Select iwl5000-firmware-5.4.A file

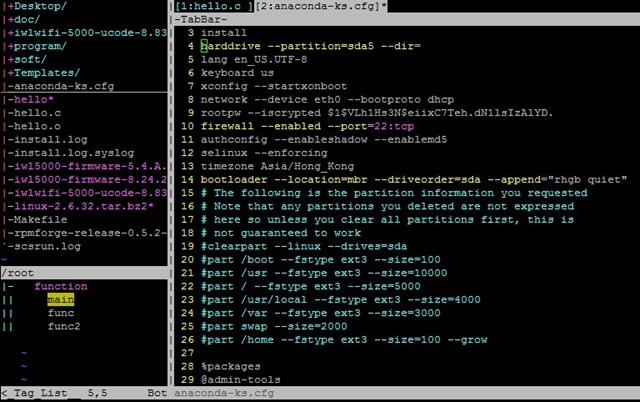[x=87, y=167]
